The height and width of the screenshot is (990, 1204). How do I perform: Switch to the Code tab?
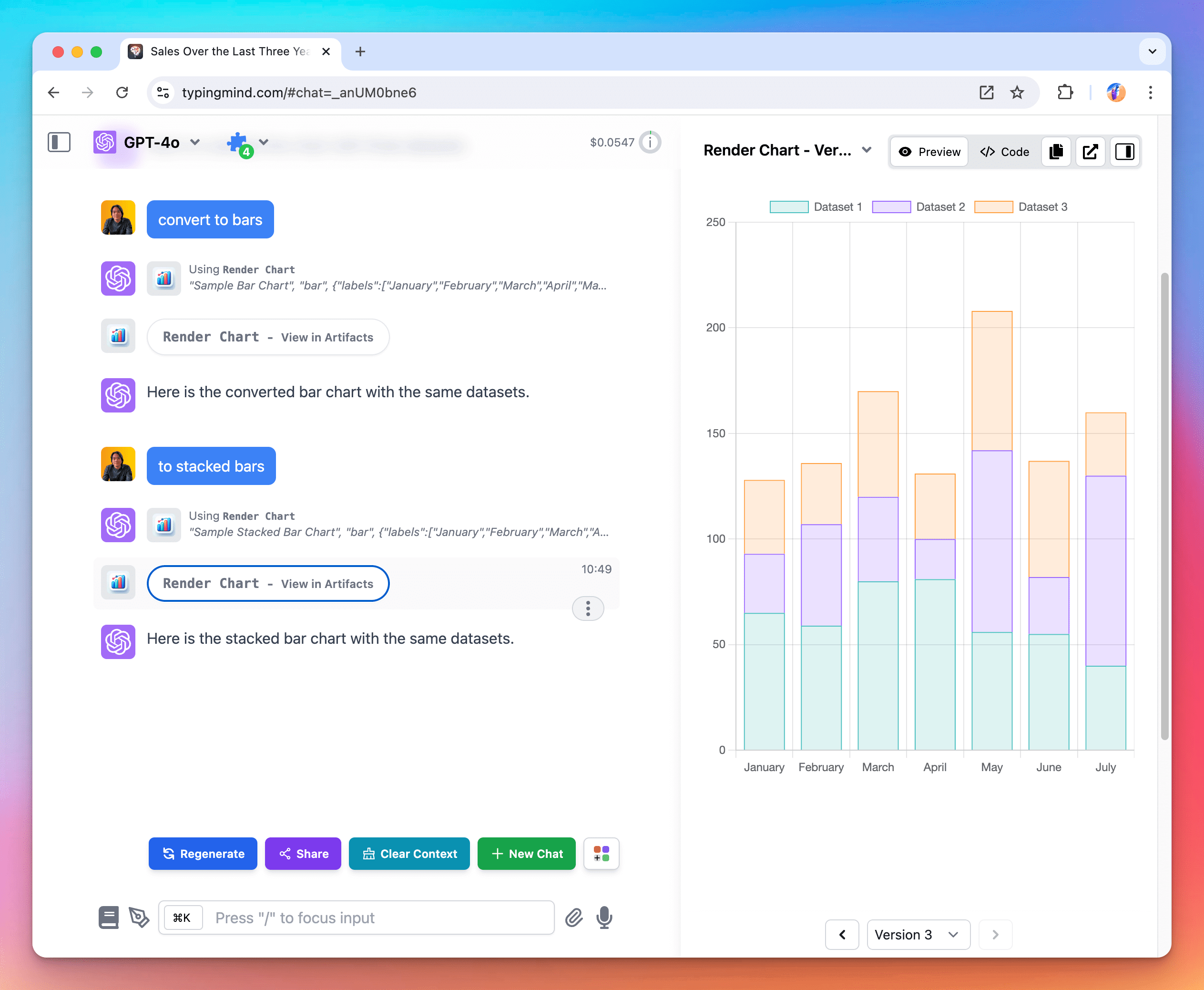pos(1004,152)
